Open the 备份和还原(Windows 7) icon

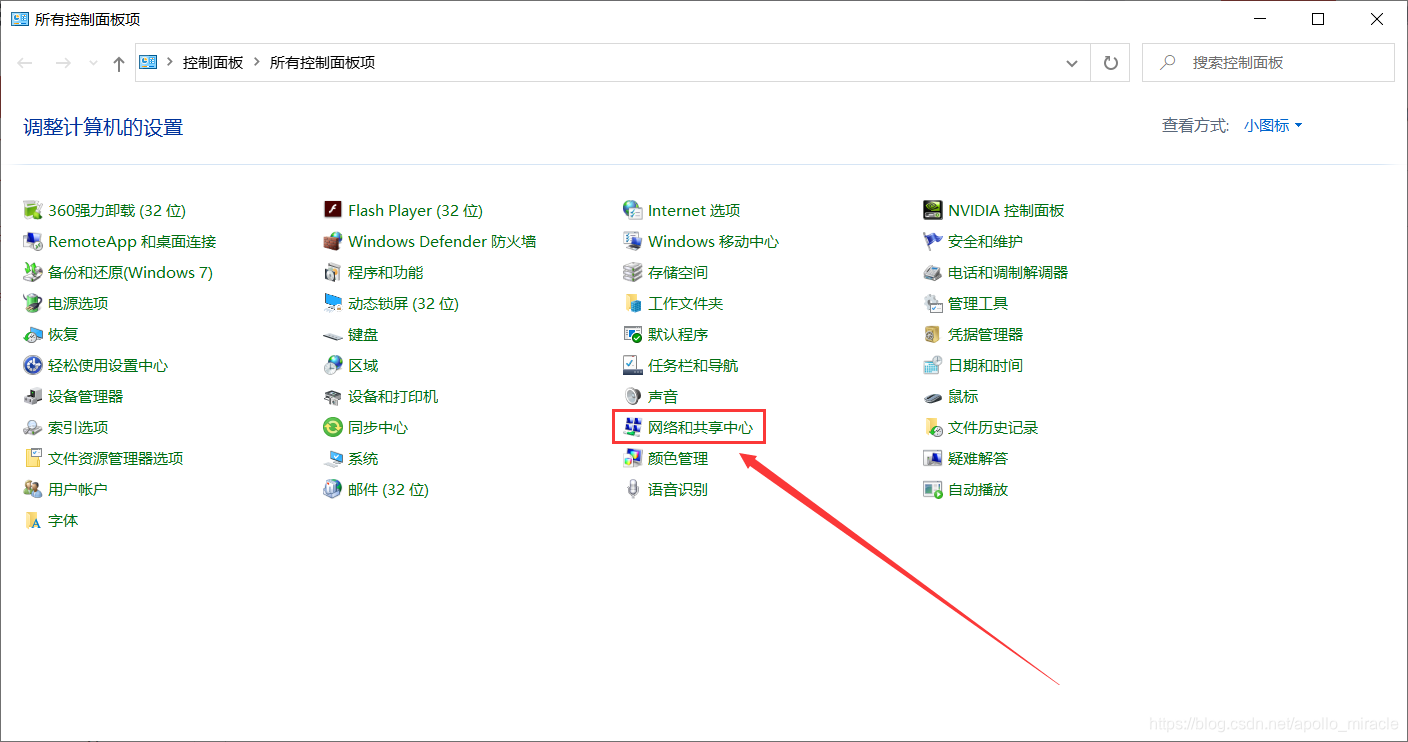pyautogui.click(x=33, y=272)
